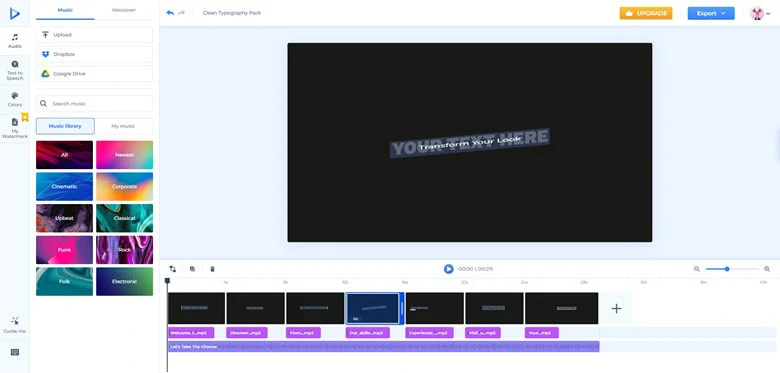Click the UPGRADE button
This screenshot has width=780, height=373.
click(x=646, y=13)
